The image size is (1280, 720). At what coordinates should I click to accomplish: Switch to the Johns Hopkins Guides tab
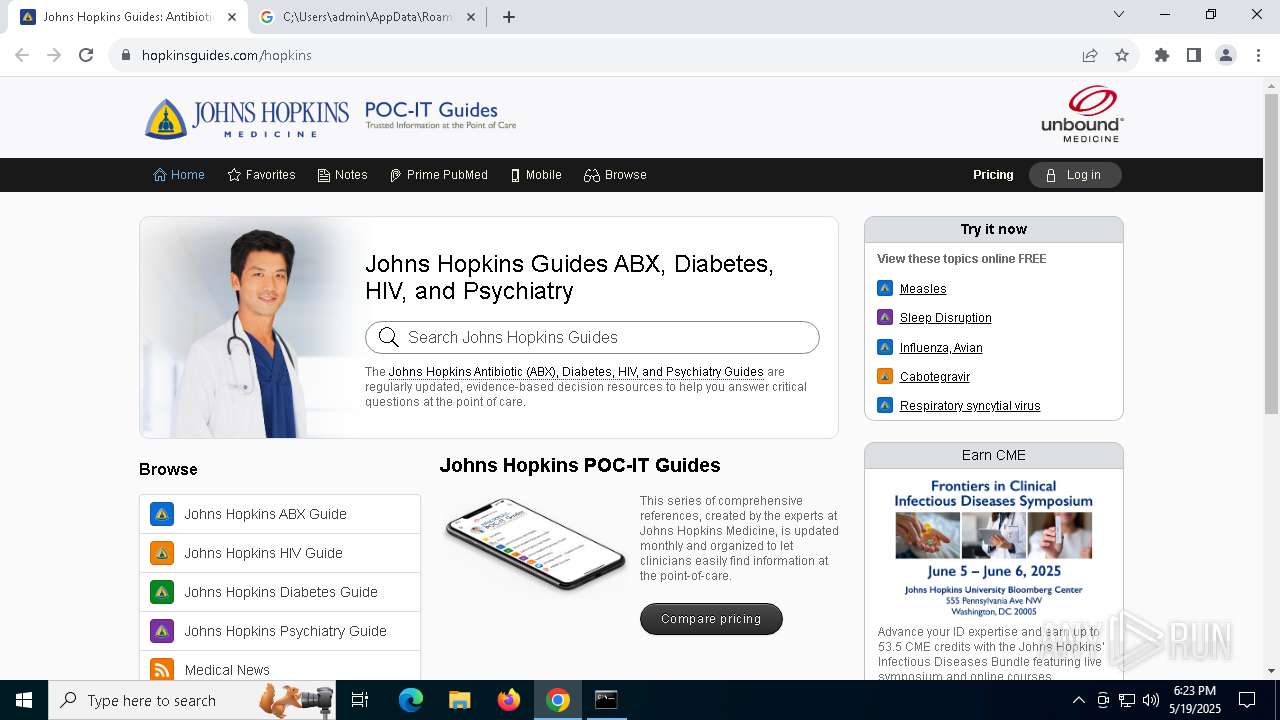point(128,17)
